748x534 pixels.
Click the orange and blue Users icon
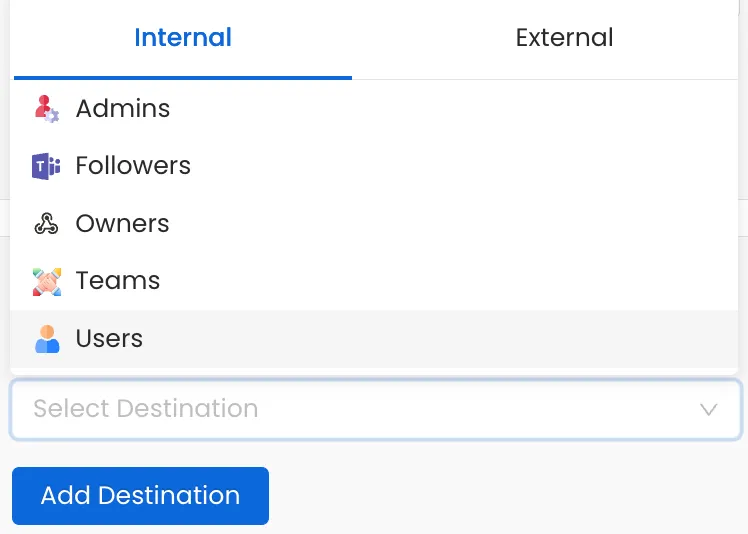(x=46, y=339)
